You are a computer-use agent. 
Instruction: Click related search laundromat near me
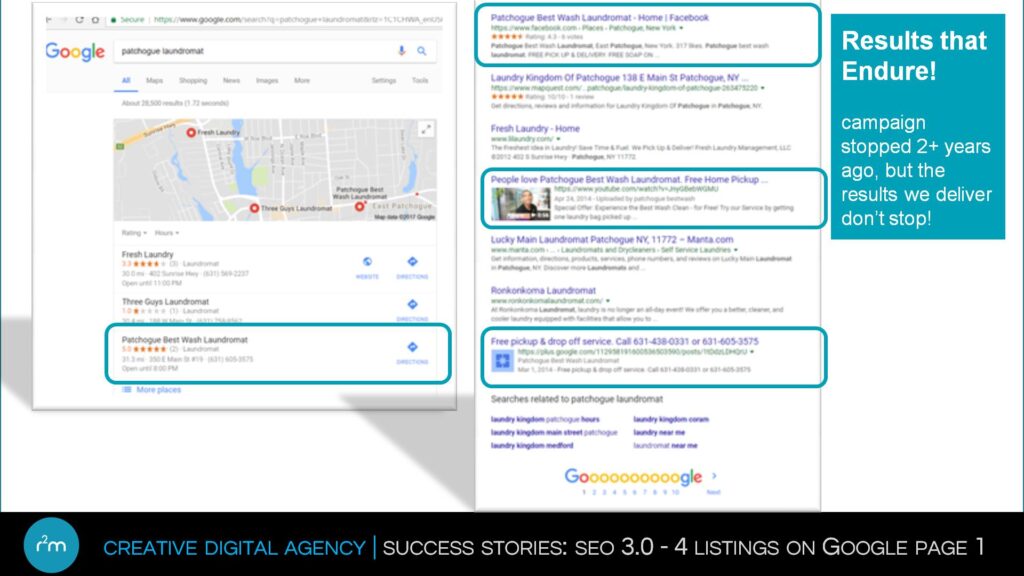(x=665, y=445)
